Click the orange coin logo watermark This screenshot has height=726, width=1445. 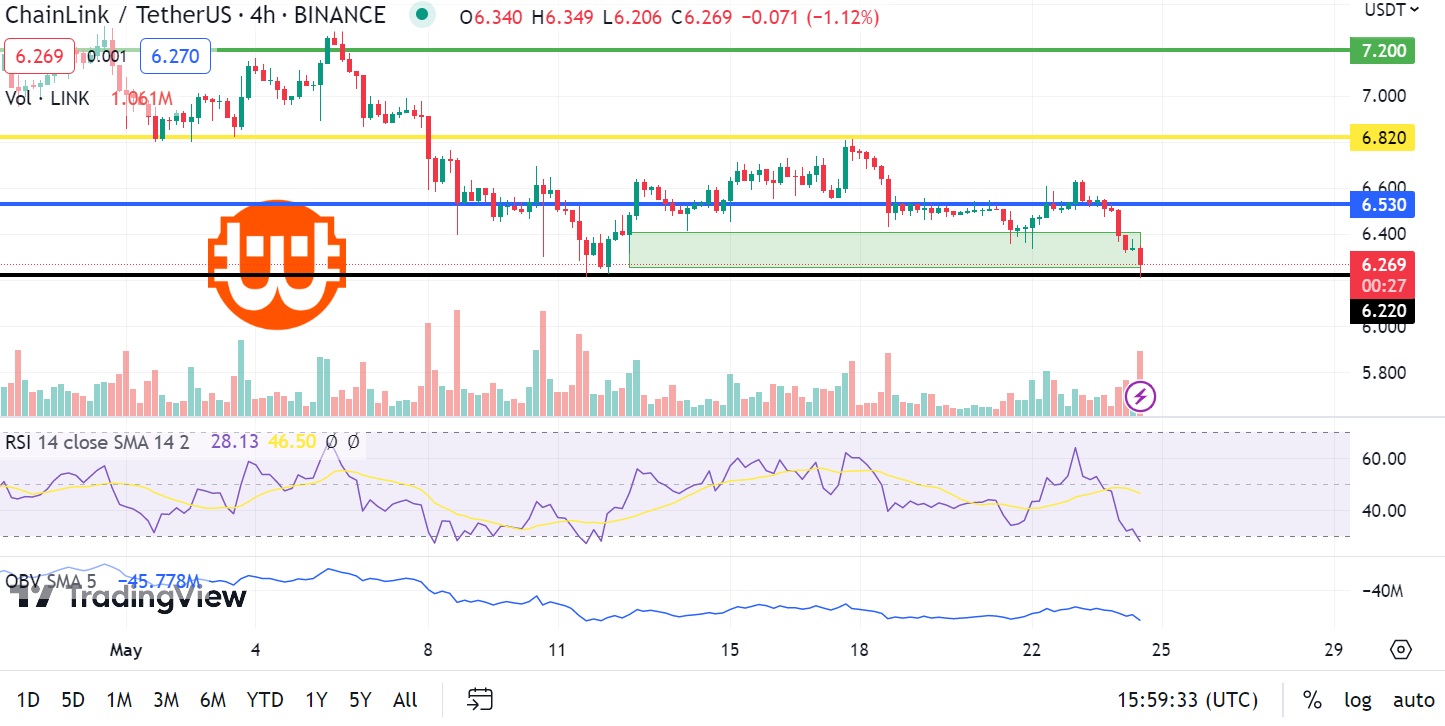(x=276, y=264)
